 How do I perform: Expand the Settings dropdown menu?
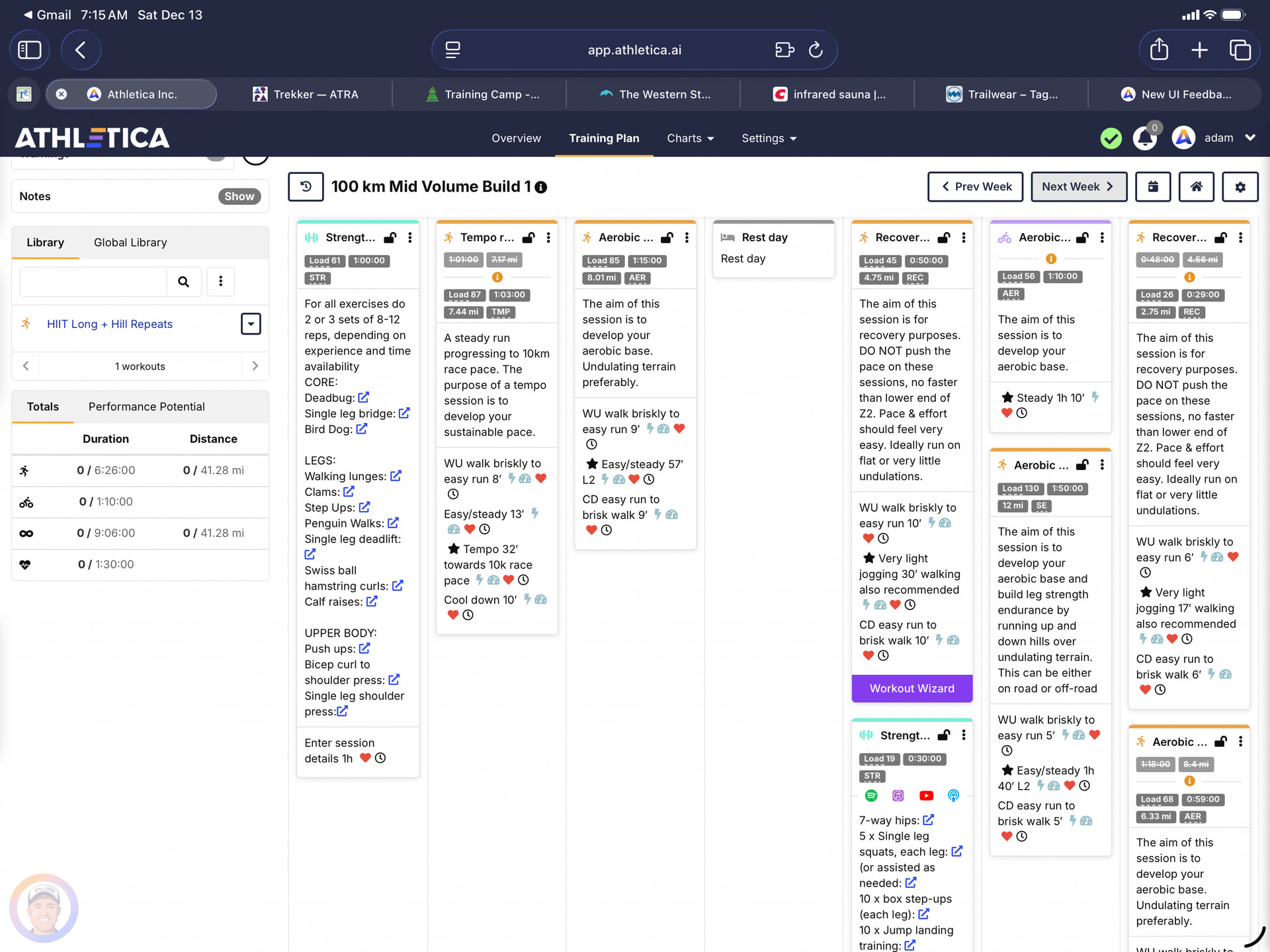769,138
